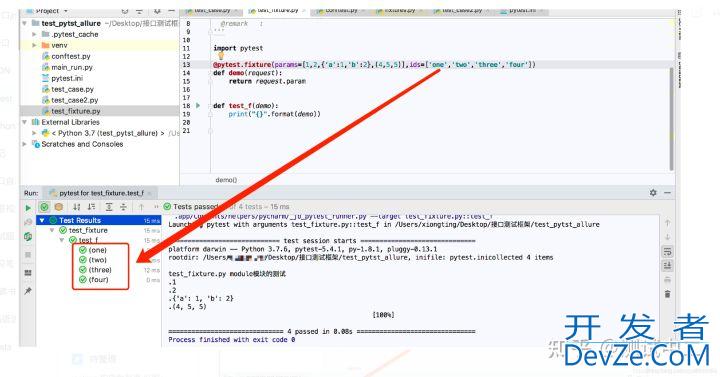720x377 pixels.
Task: Expand all nodes in the test tree
Action: [109, 207]
